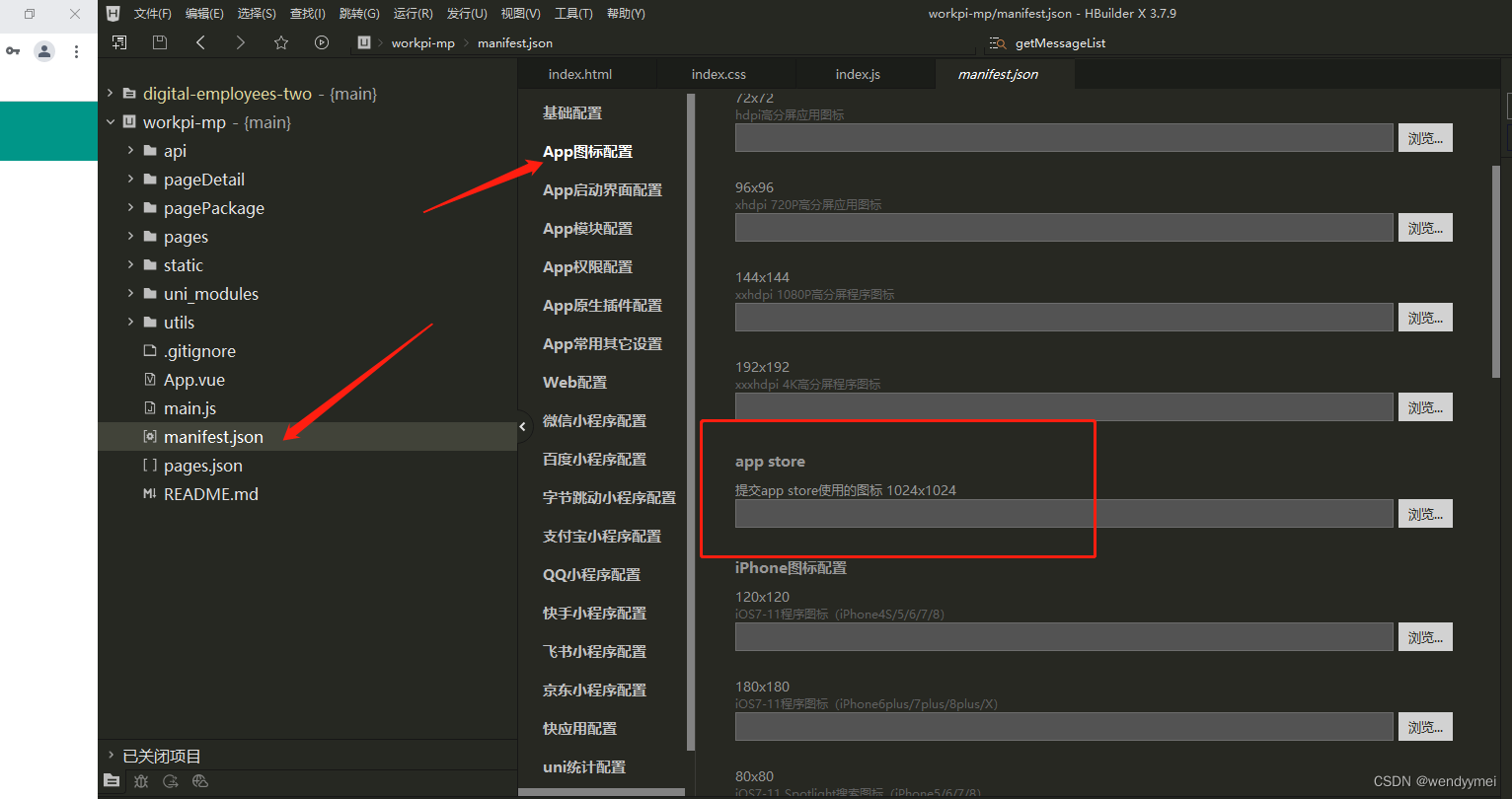Expand the 已关闭项目 section
Viewport: 1512px width, 799px height.
point(110,756)
